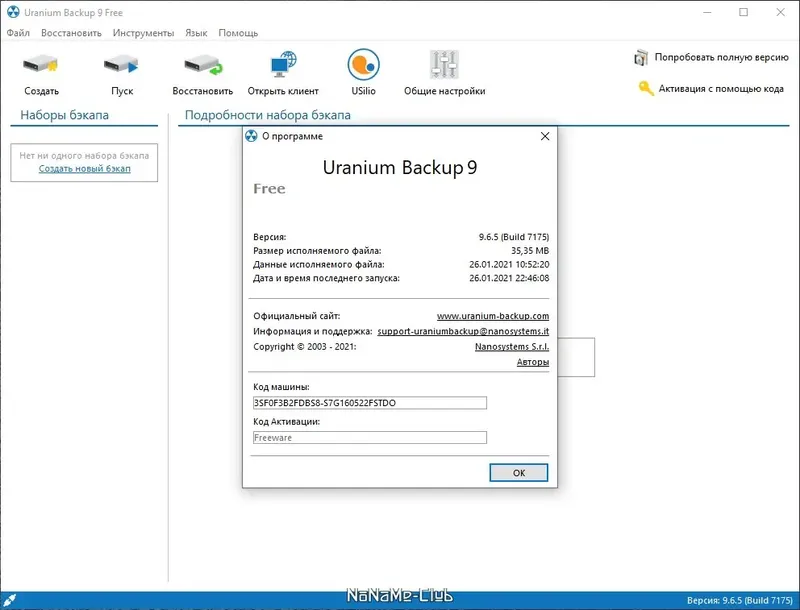
Task: Launch the USilio orange circle icon
Action: pos(363,64)
